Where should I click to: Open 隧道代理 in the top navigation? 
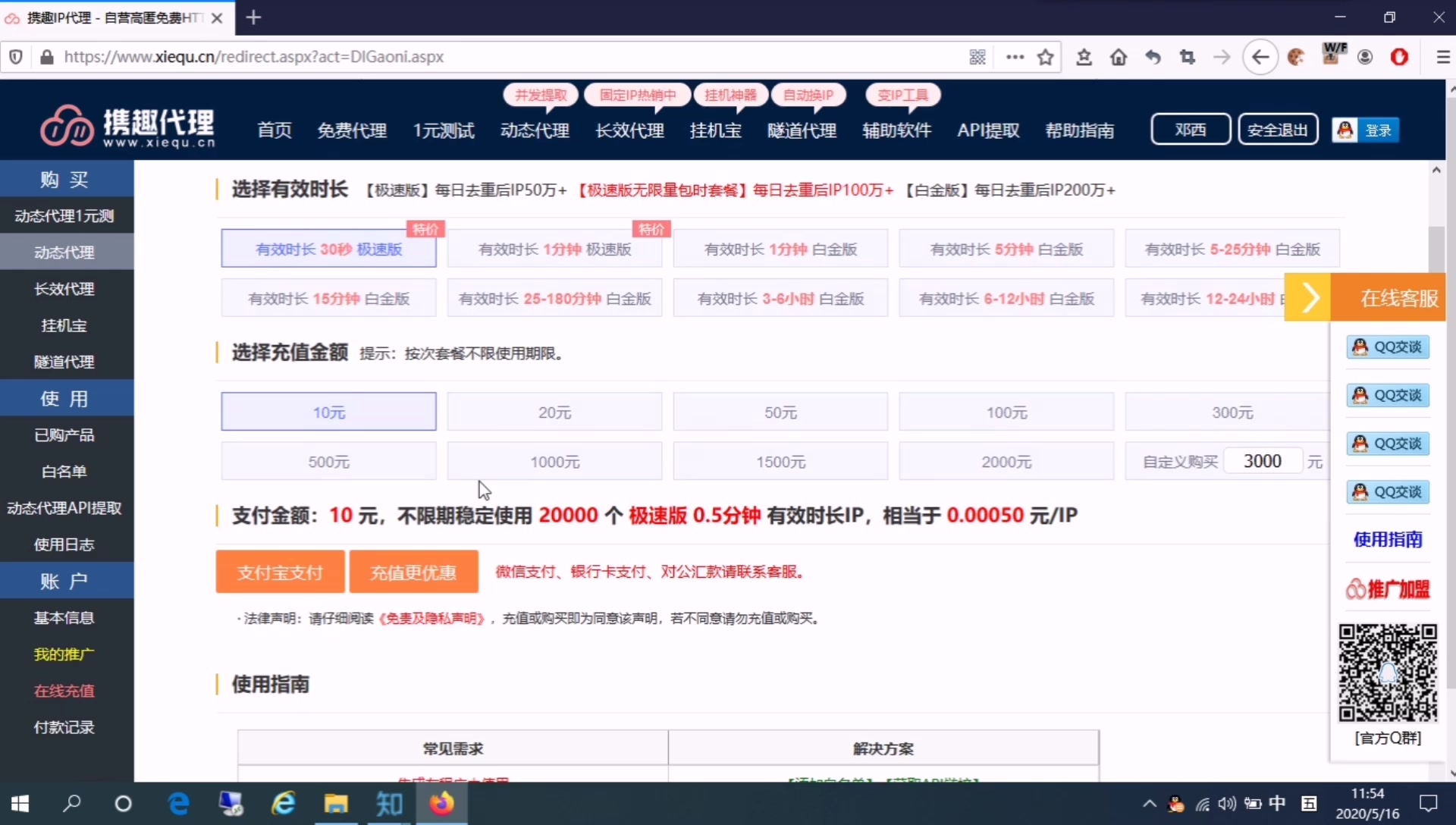coord(802,130)
